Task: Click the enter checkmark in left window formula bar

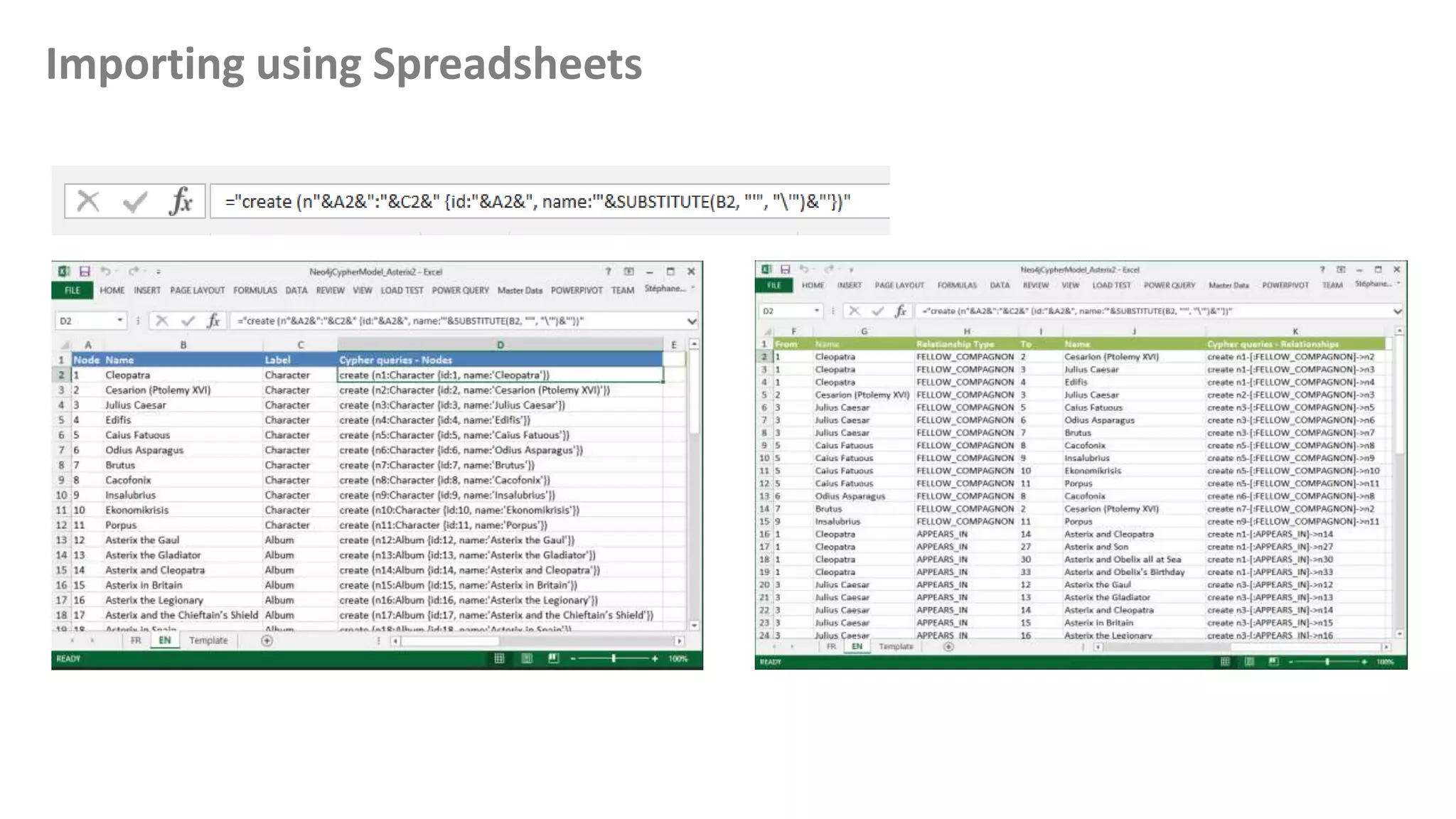Action: pos(188,321)
